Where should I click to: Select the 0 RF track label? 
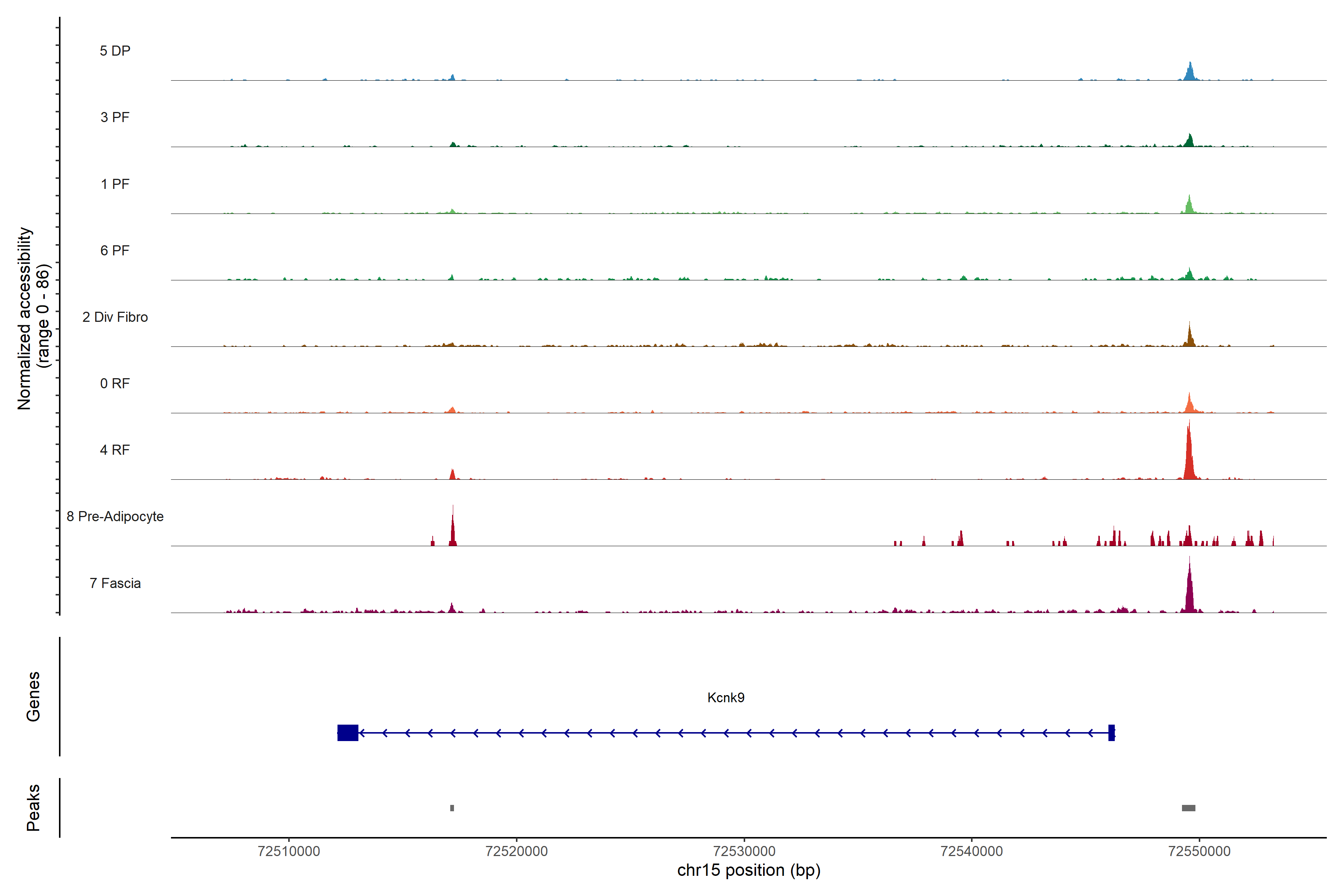(115, 383)
